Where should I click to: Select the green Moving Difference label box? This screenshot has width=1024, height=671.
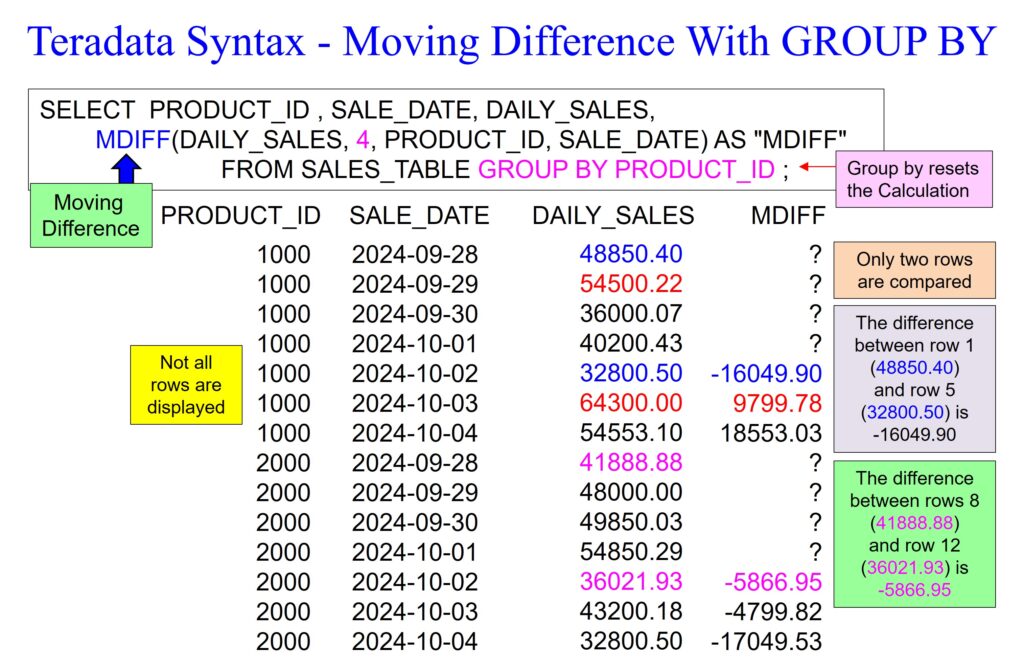click(x=91, y=215)
